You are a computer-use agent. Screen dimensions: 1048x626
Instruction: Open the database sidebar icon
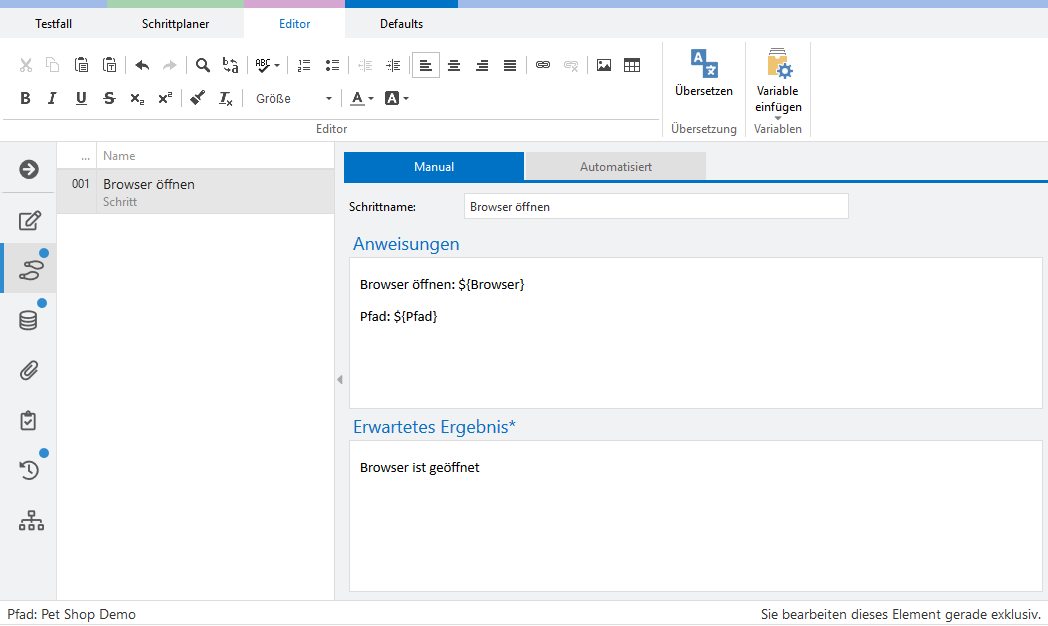(29, 320)
